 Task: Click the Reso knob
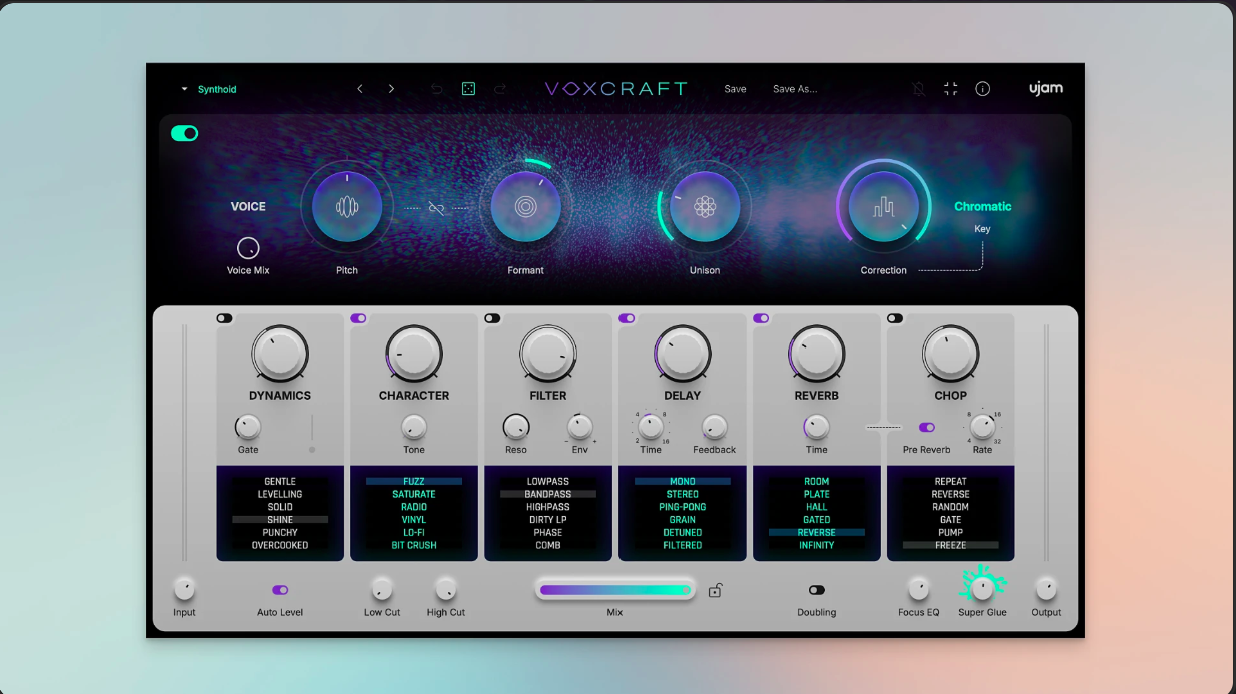516,427
